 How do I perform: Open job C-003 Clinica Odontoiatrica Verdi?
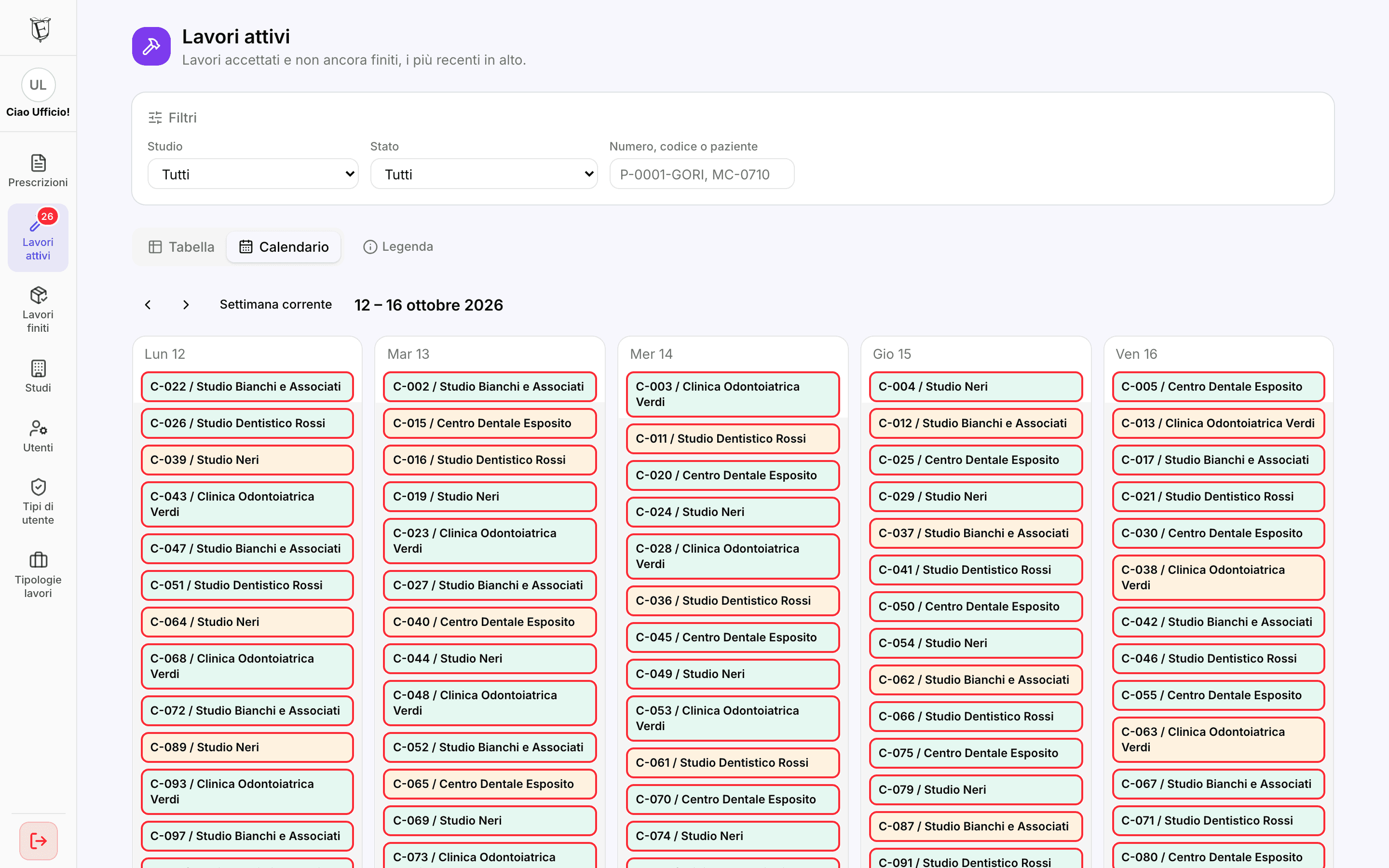tap(733, 394)
